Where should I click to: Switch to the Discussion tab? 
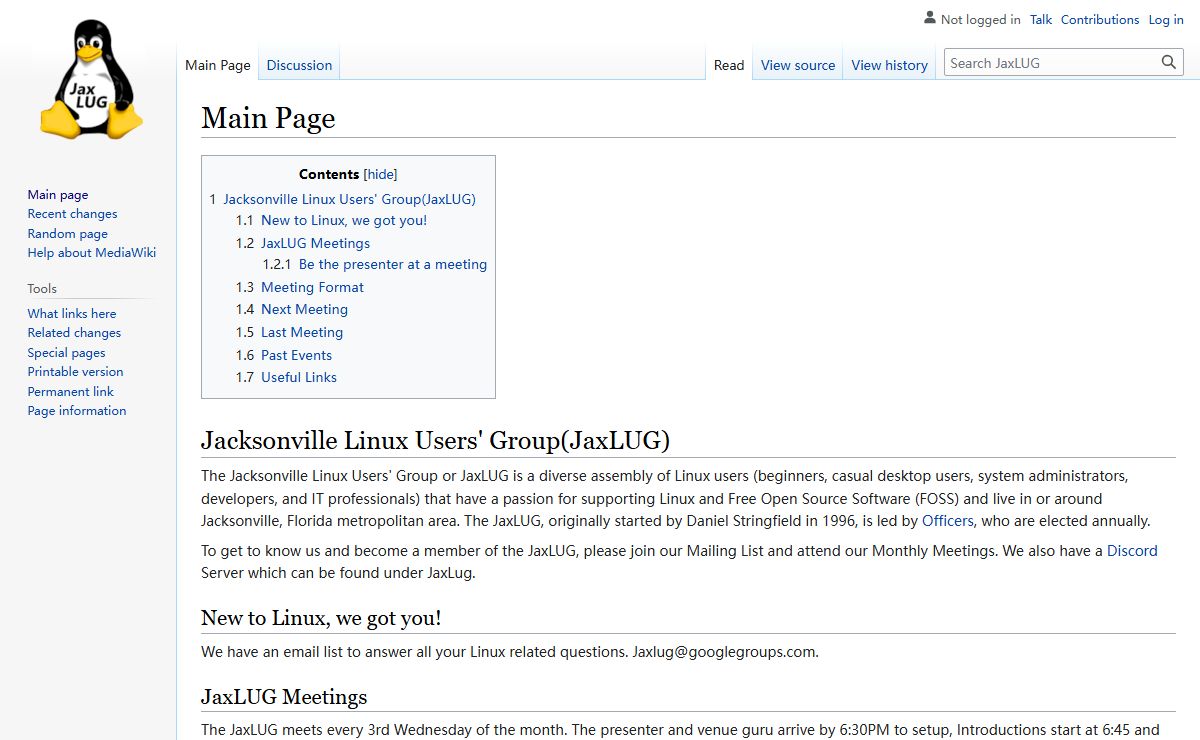[299, 65]
